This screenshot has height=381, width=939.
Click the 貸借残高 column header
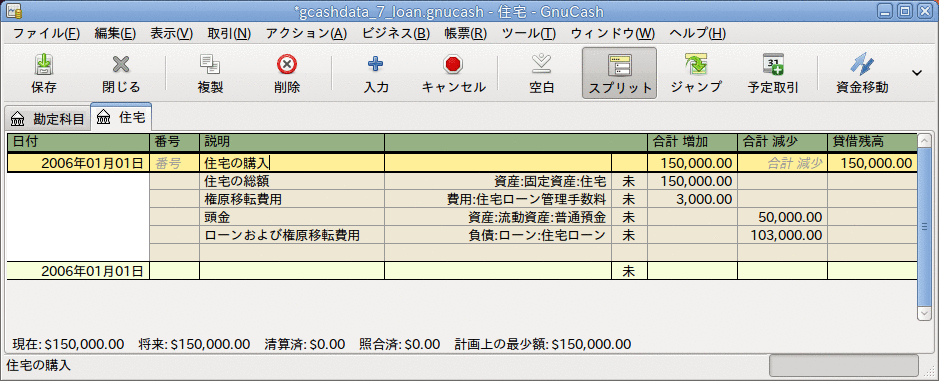[x=872, y=142]
